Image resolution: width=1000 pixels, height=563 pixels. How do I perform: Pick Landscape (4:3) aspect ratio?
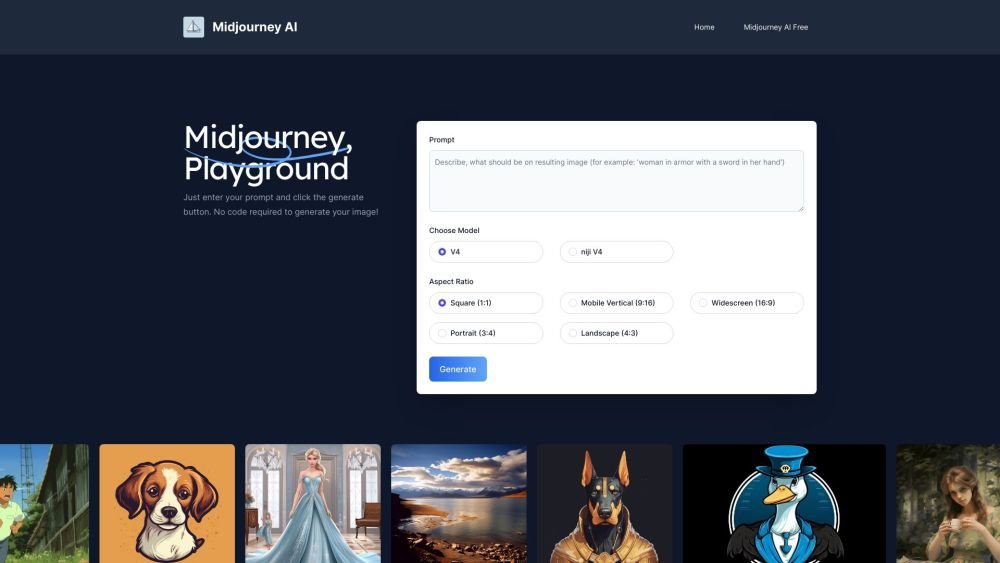click(x=616, y=333)
